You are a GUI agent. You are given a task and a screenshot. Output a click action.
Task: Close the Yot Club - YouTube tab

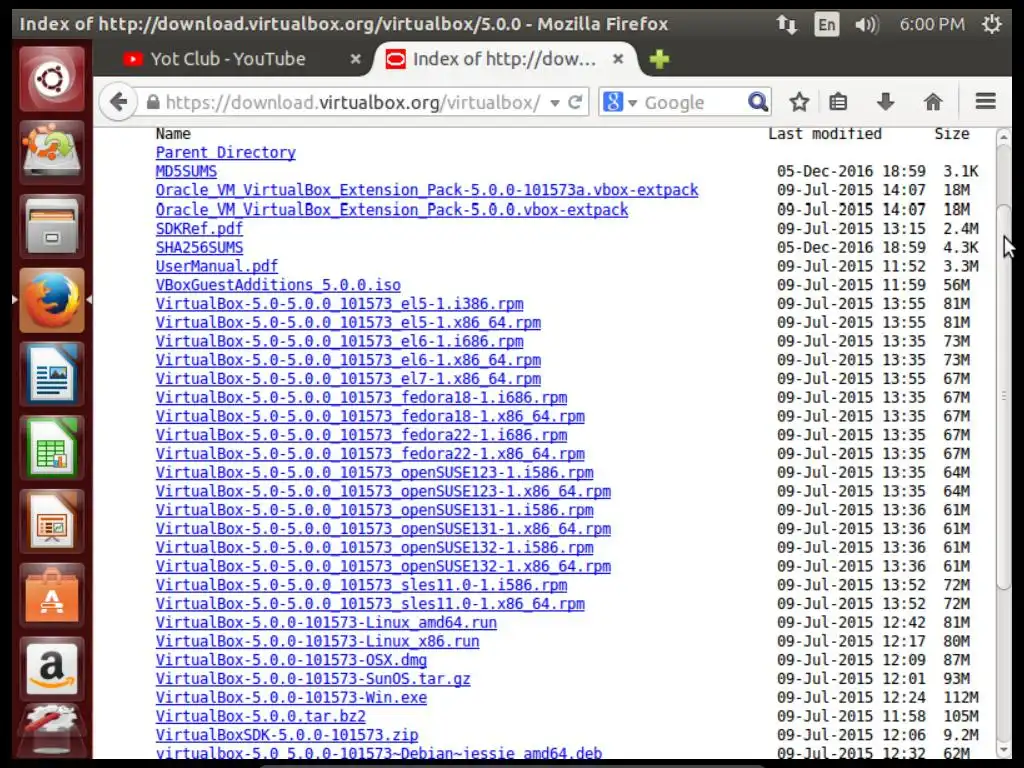(355, 59)
